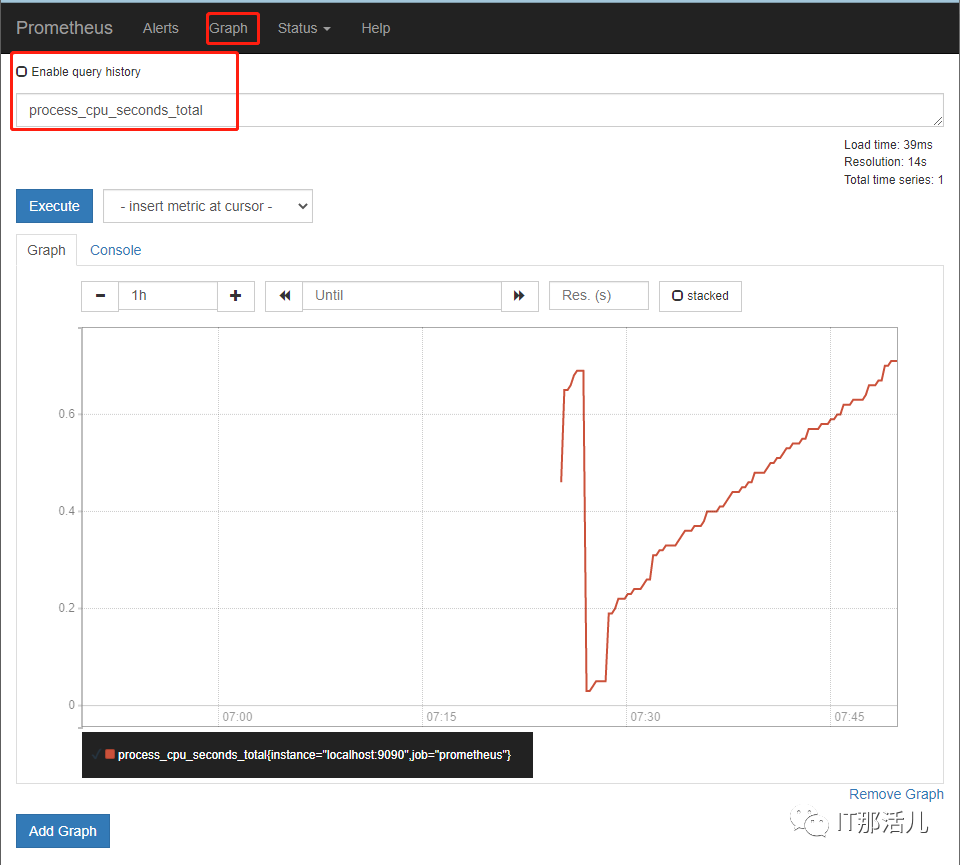
Task: Click the Res. (s) resolution field
Action: 599,296
